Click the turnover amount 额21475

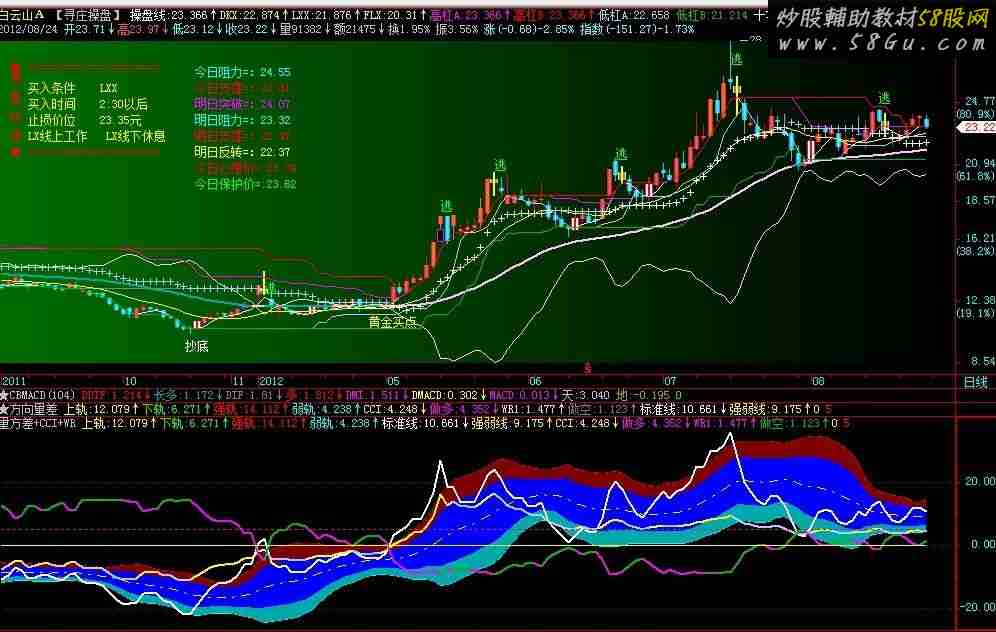(355, 29)
